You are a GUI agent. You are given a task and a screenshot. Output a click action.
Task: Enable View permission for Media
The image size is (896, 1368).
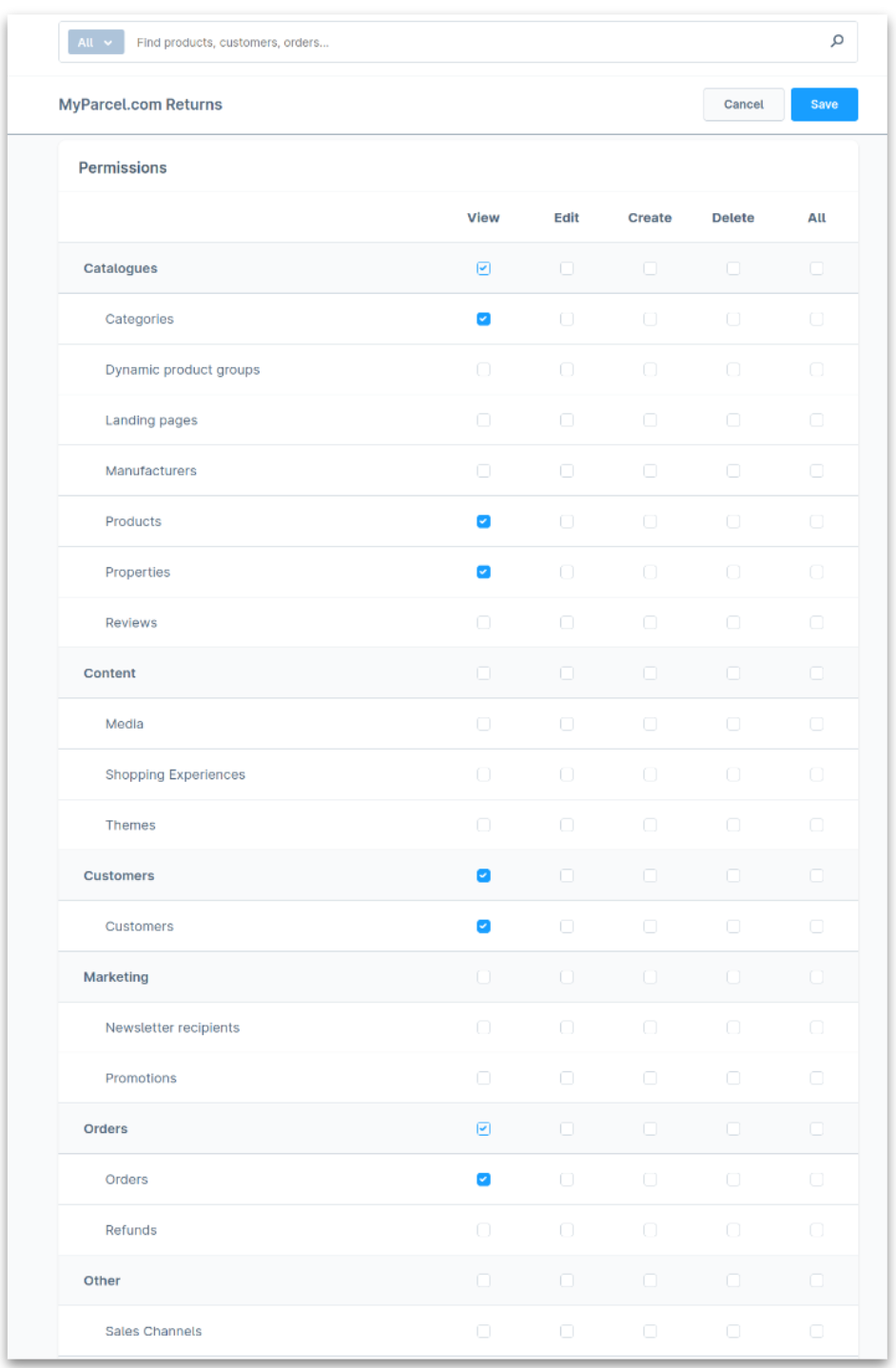(484, 723)
